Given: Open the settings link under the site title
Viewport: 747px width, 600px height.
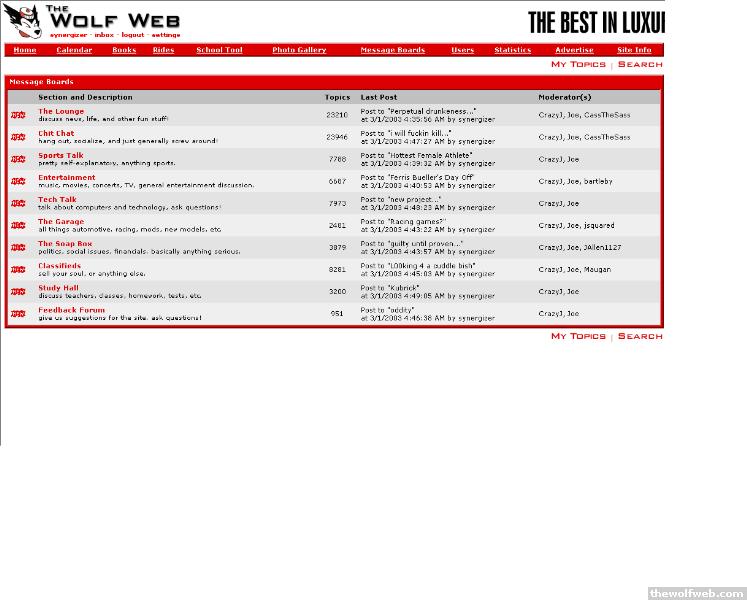Looking at the screenshot, I should tap(165, 35).
